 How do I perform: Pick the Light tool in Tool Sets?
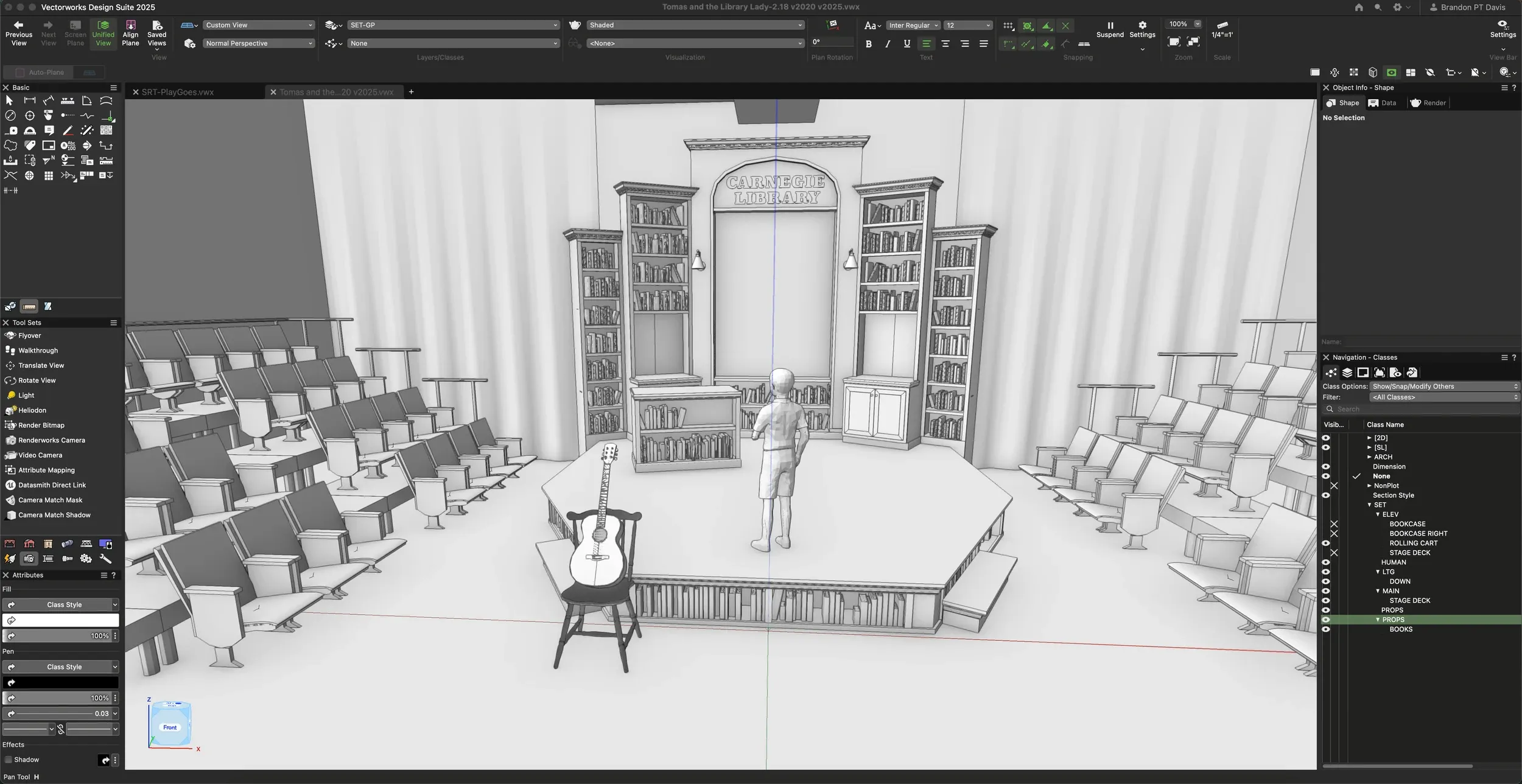tap(24, 394)
